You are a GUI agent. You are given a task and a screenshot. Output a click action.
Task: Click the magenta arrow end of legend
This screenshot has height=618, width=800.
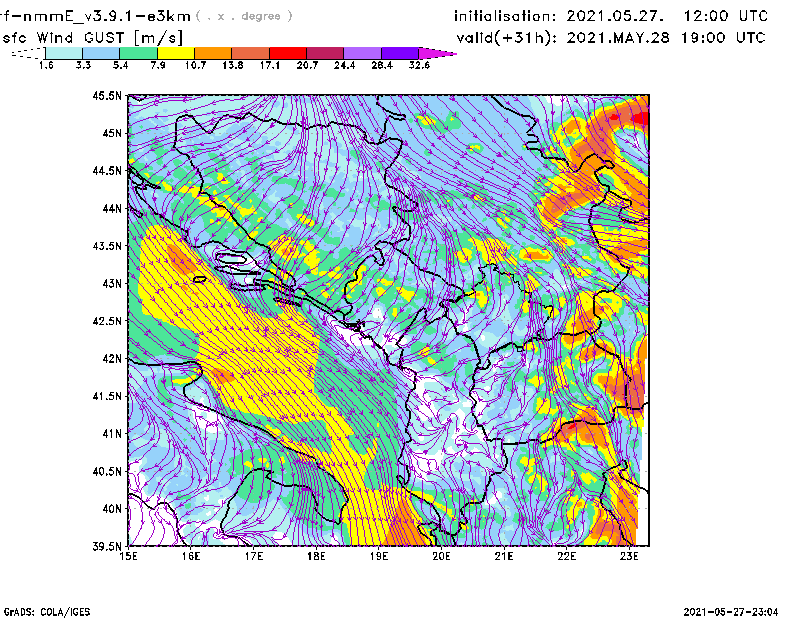[x=437, y=53]
